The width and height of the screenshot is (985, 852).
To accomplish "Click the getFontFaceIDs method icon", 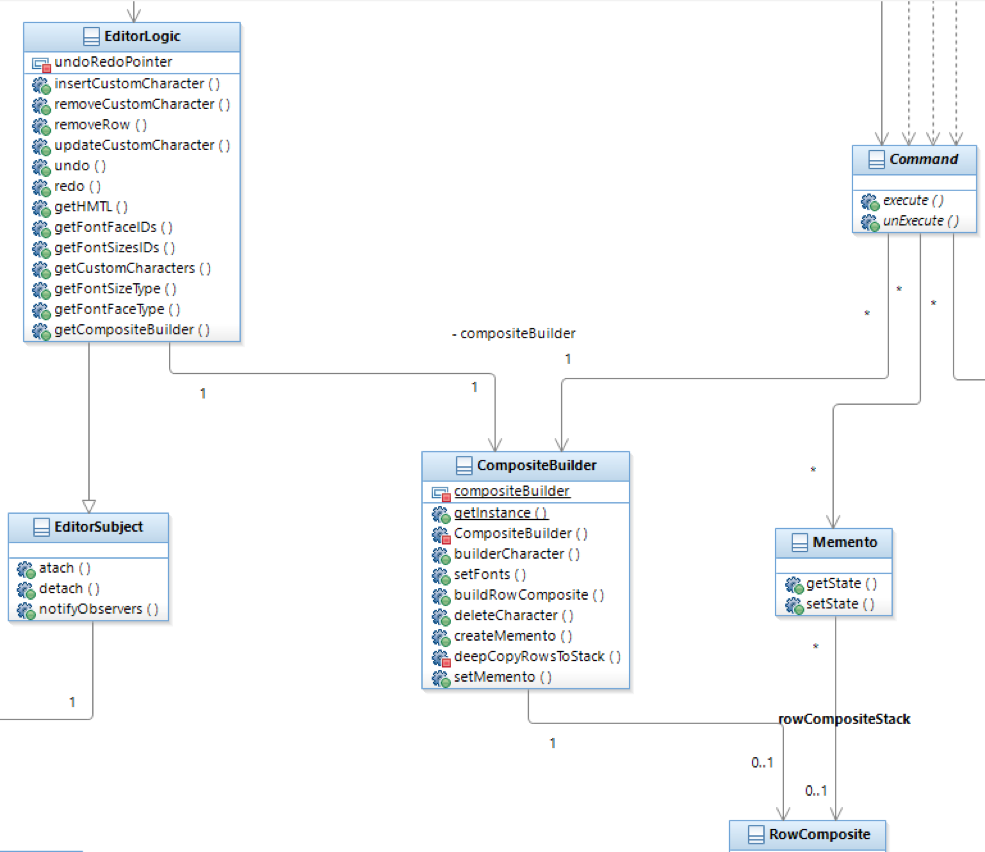I will (41, 228).
